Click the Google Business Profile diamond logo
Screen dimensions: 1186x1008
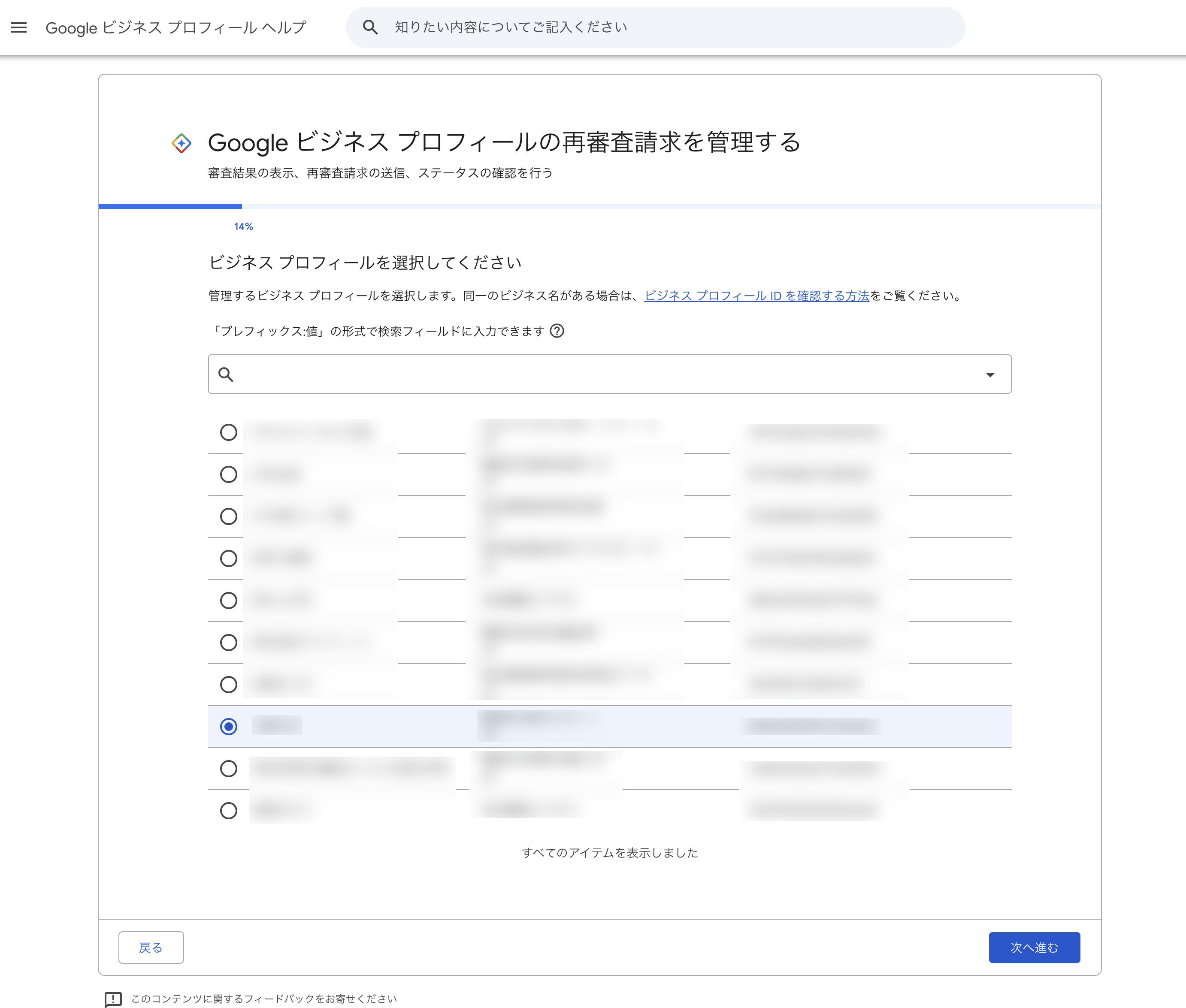182,143
